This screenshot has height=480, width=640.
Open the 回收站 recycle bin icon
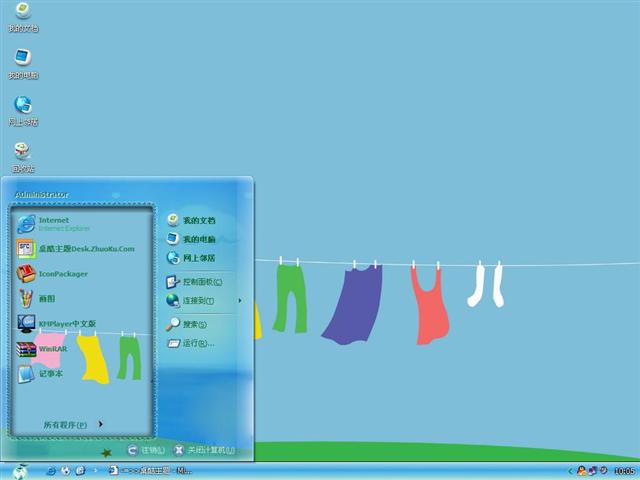click(23, 158)
